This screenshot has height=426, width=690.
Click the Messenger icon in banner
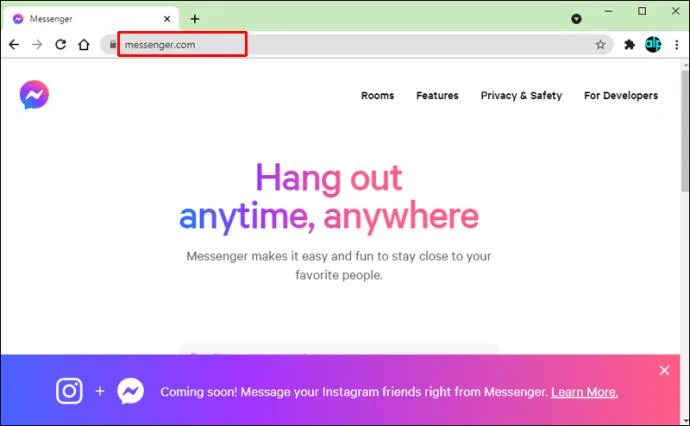pos(130,391)
